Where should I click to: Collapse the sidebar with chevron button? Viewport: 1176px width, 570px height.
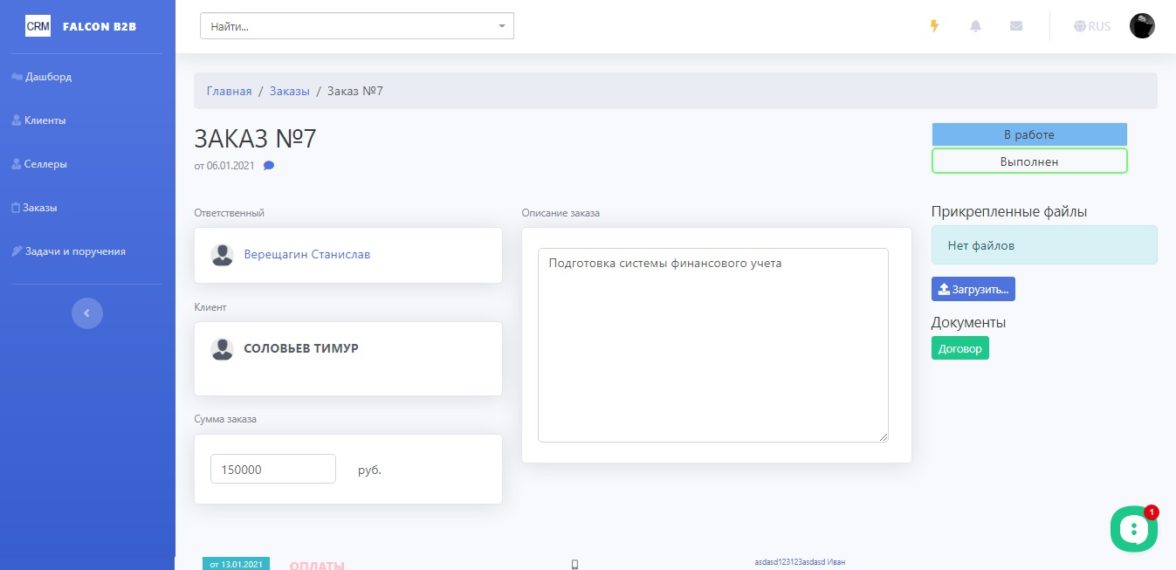coord(87,313)
